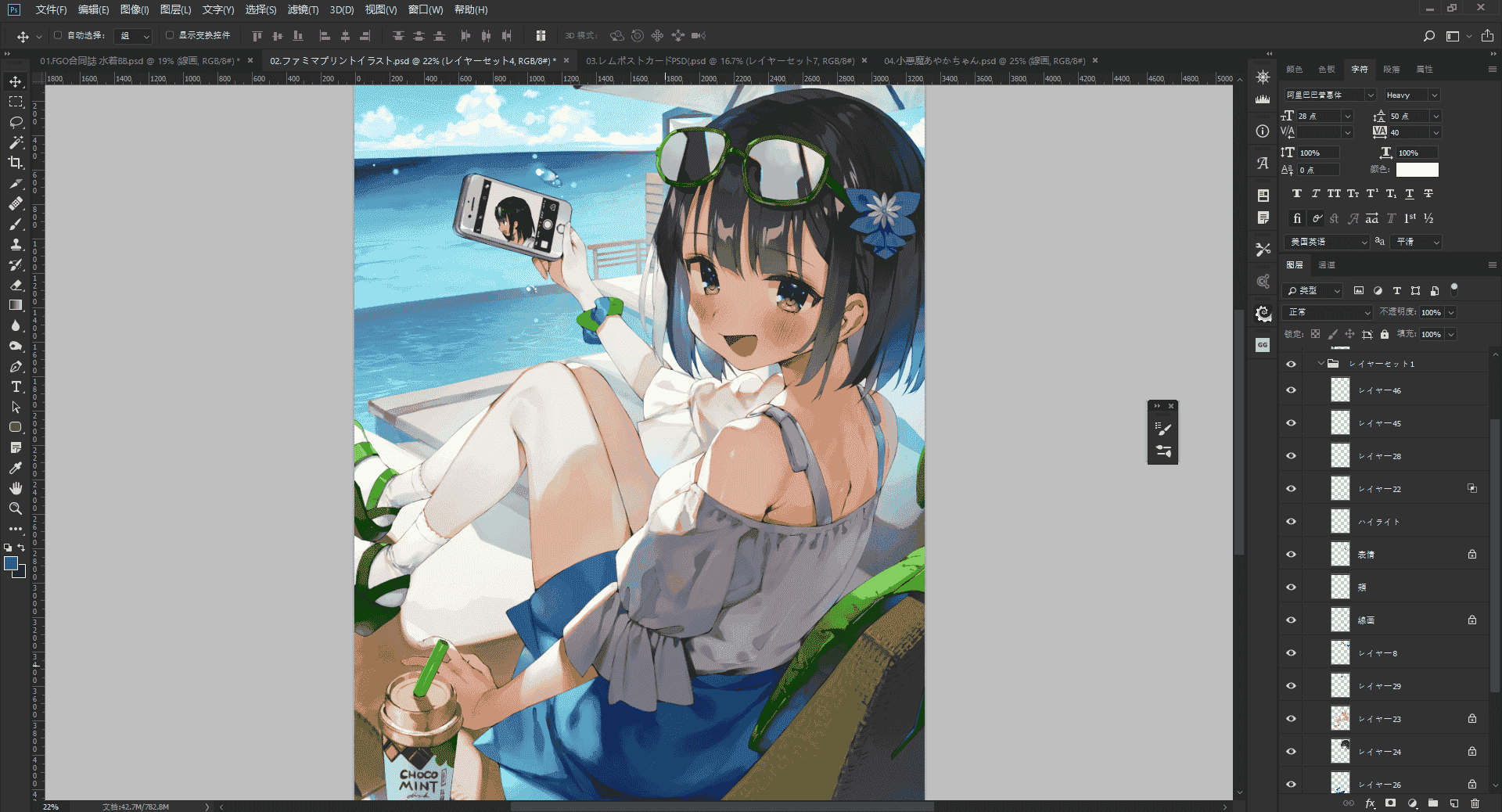Open the 滤镜(T) menu
The height and width of the screenshot is (812, 1502).
point(303,9)
